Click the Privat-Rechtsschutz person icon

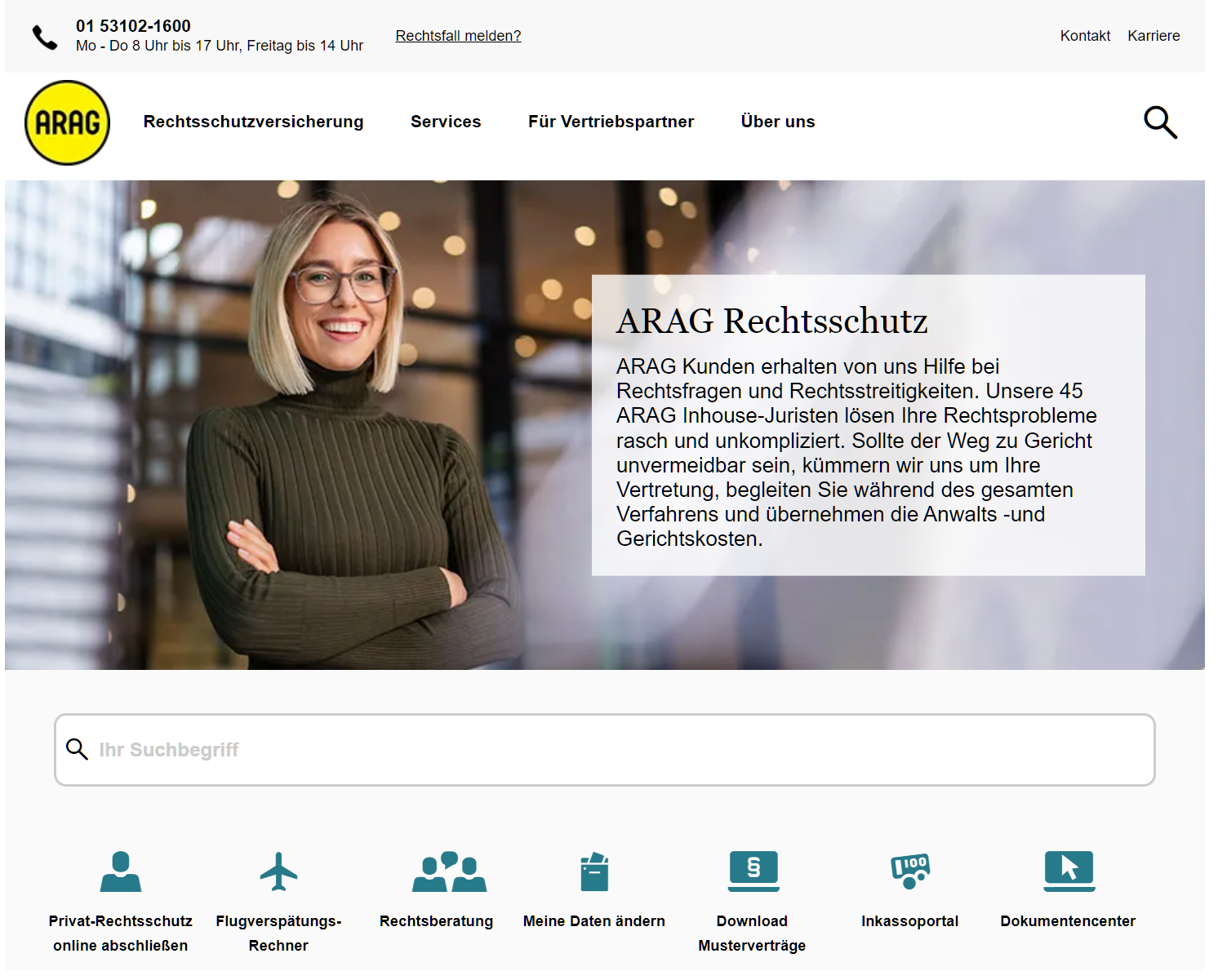coord(121,871)
